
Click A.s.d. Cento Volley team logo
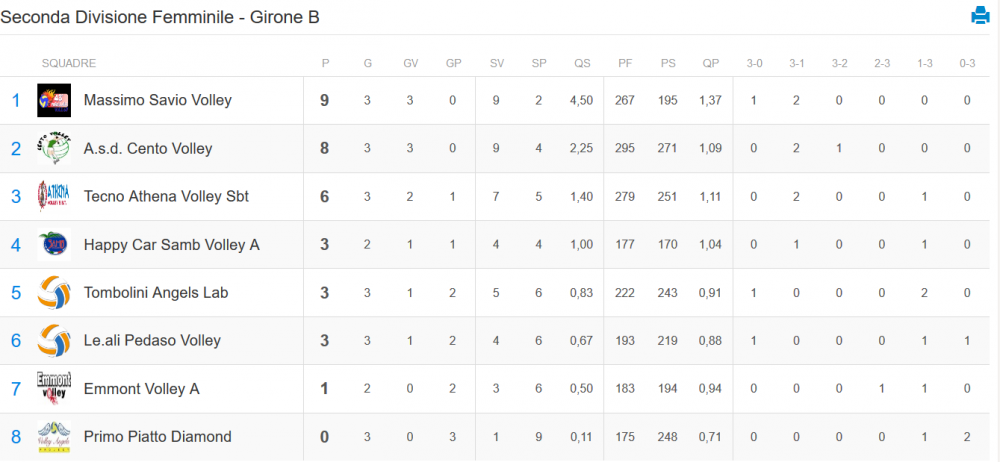tap(54, 149)
